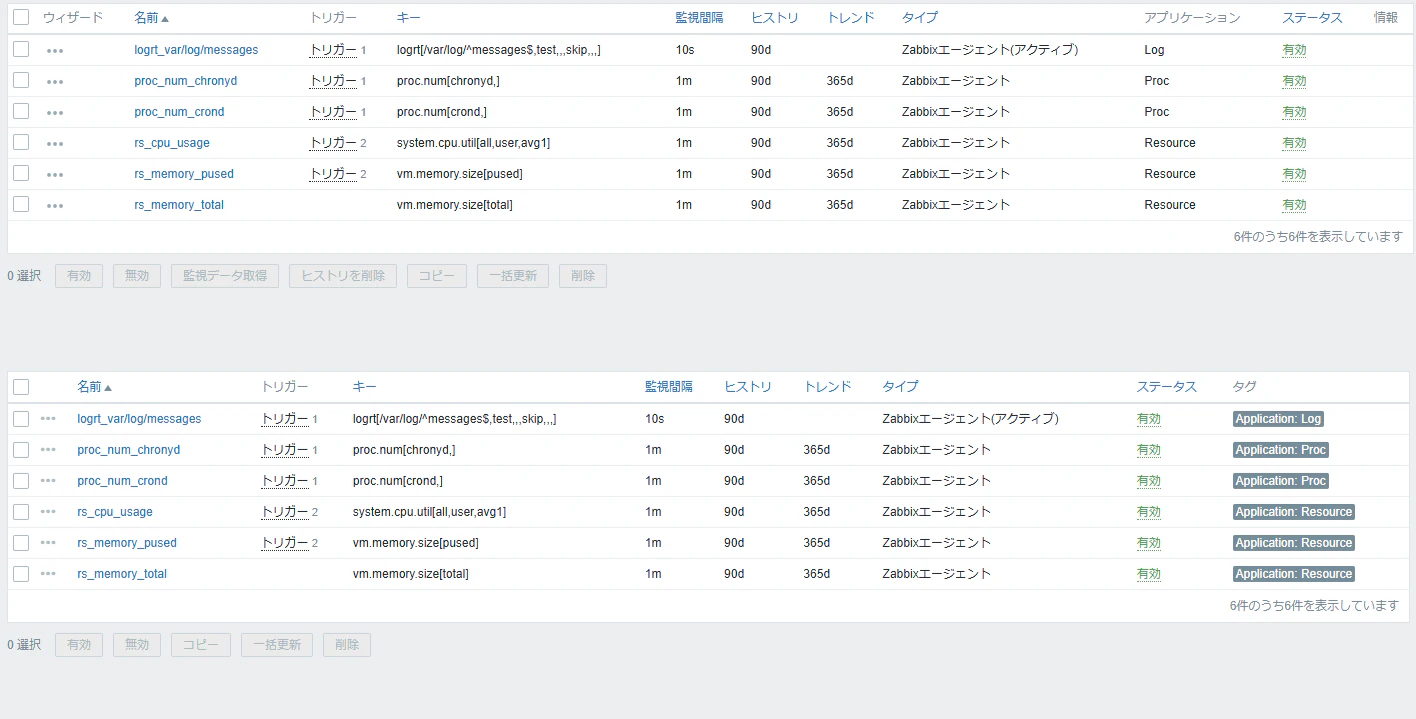The image size is (1416, 719).
Task: Open three-dot menu for proc_num_chronyd in lower table
Action: [x=48, y=450]
